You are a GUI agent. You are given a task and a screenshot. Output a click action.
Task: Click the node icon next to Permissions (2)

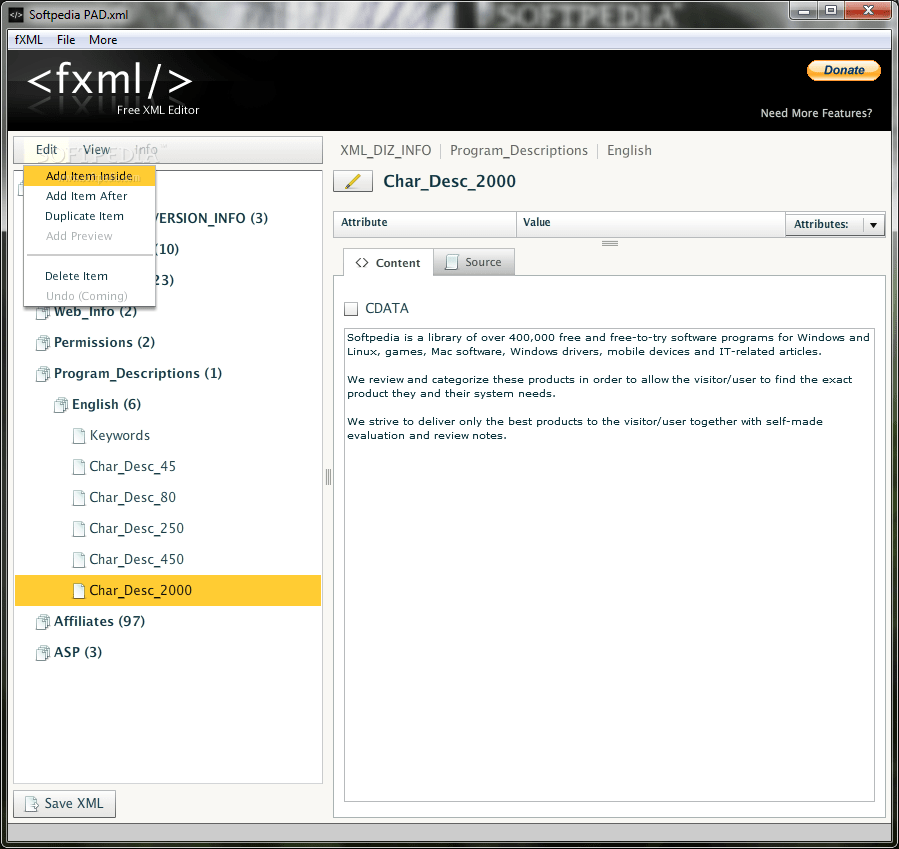43,342
